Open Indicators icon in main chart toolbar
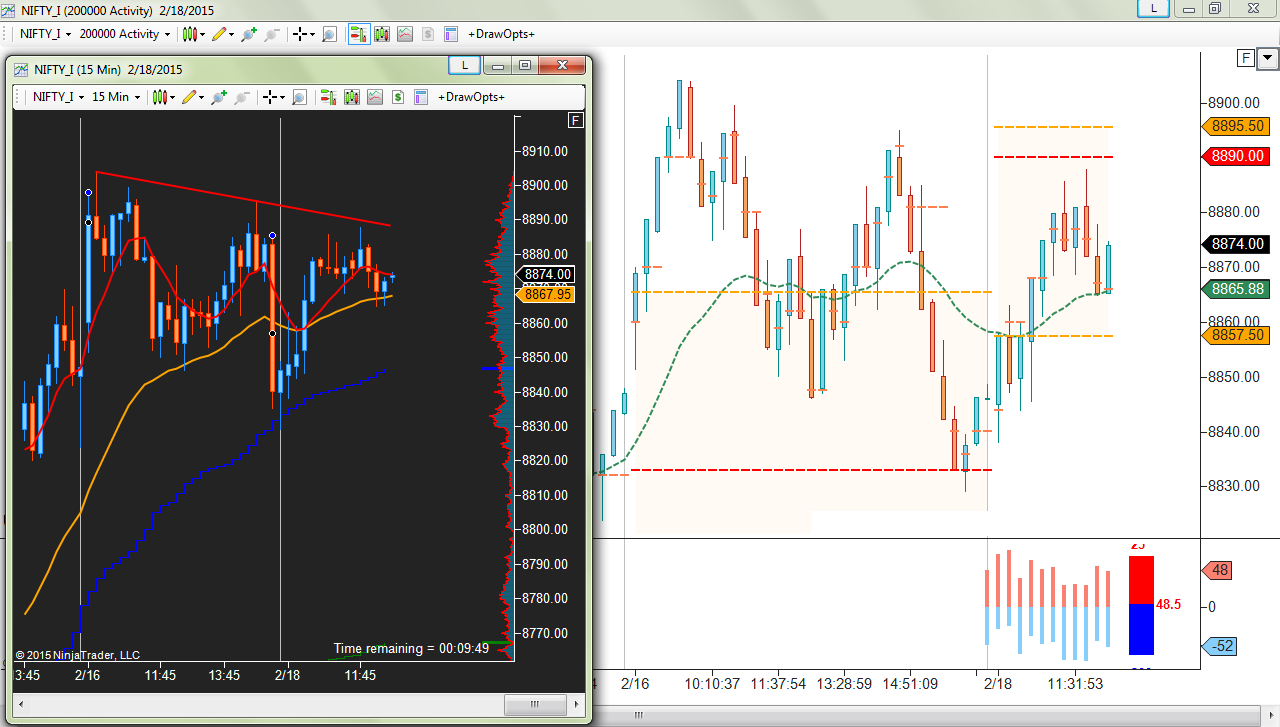The height and width of the screenshot is (727, 1280). tap(404, 34)
